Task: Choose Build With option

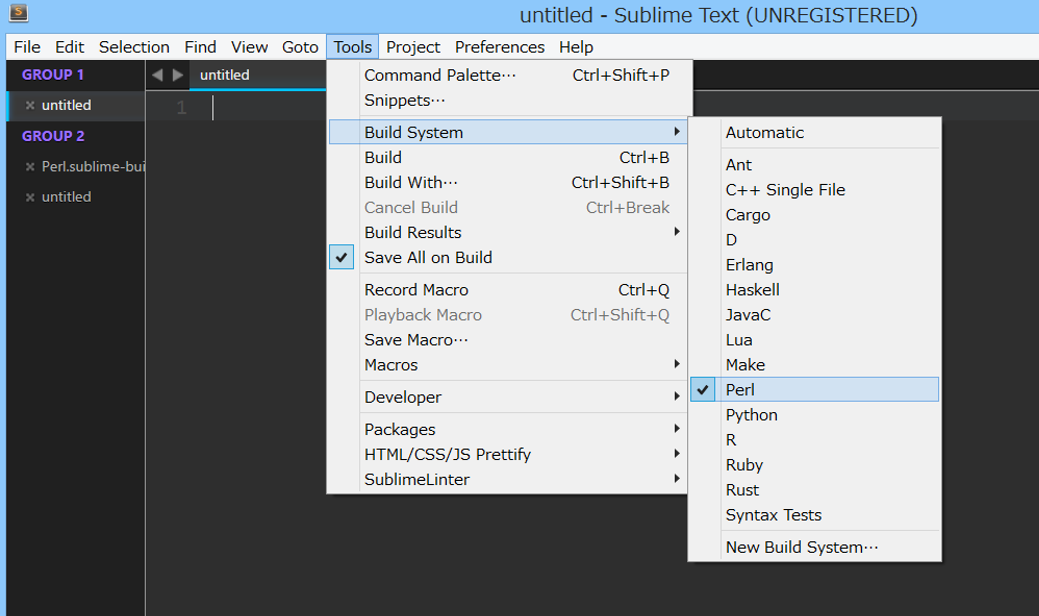Action: [508, 183]
